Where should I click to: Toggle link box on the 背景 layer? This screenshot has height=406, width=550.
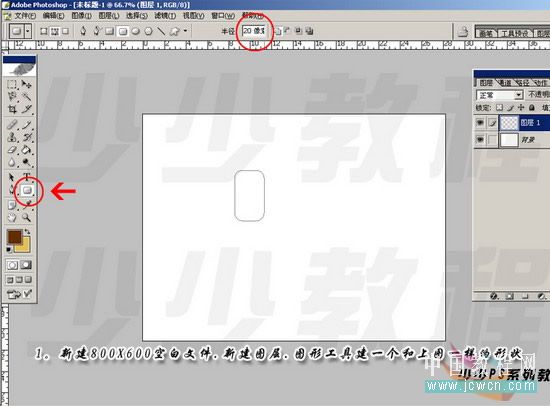tap(493, 140)
